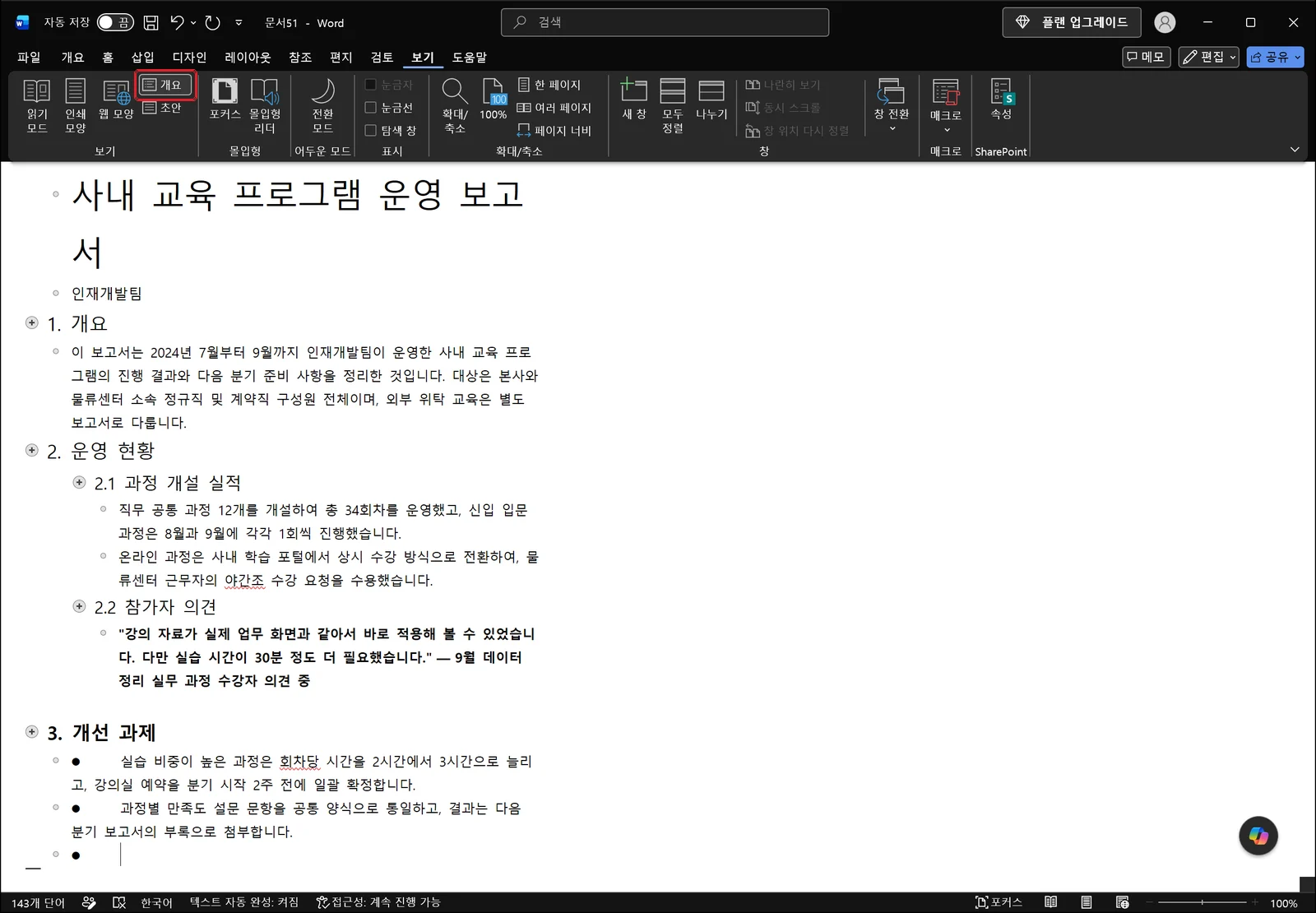
Task: Open accessibility check '접근성: 계속 진행 가능'
Action: 378,902
